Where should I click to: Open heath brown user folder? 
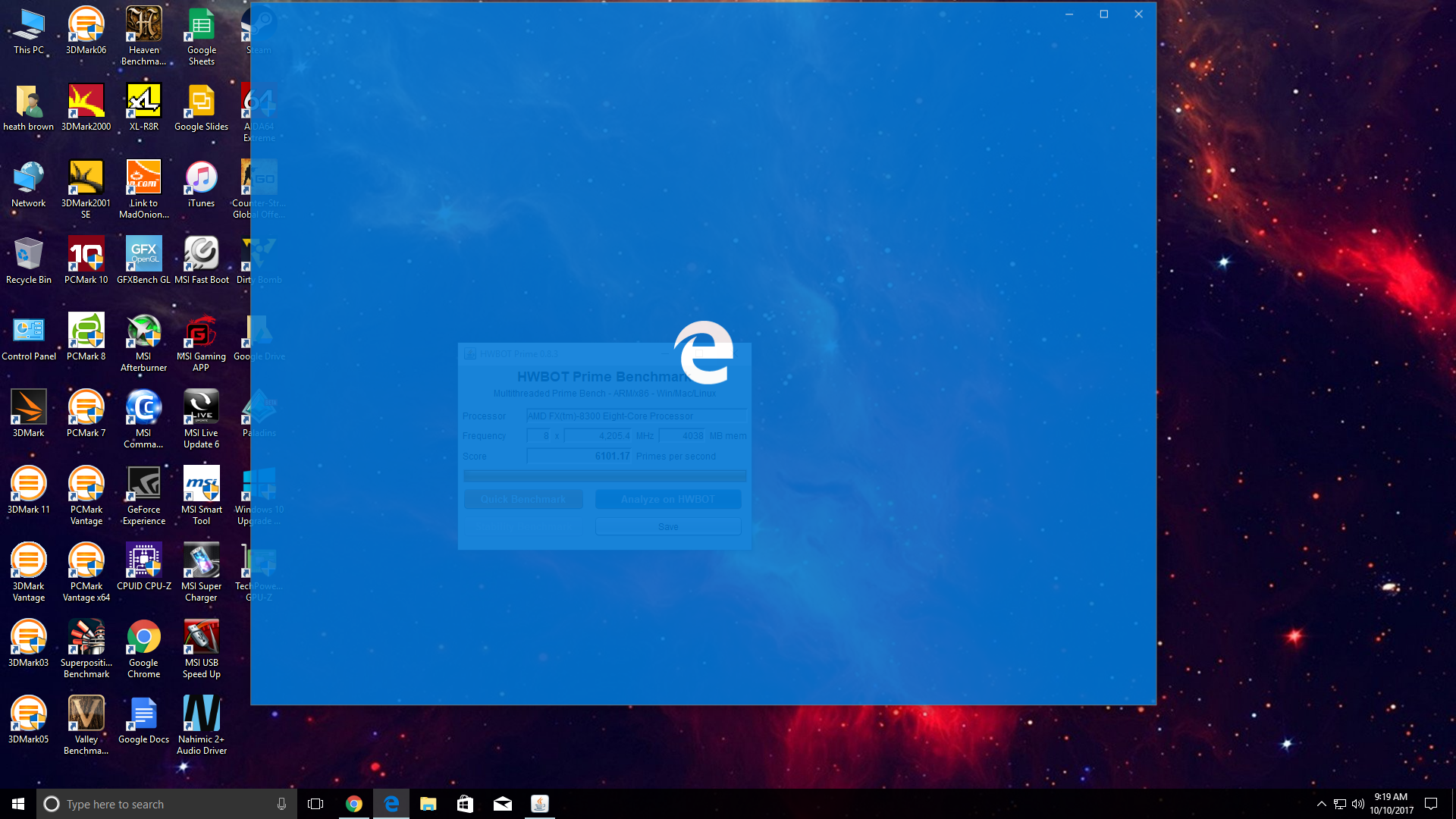(x=29, y=108)
